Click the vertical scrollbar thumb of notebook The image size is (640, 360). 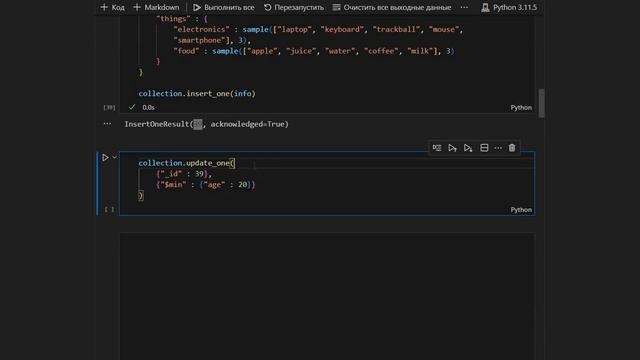pos(542,103)
